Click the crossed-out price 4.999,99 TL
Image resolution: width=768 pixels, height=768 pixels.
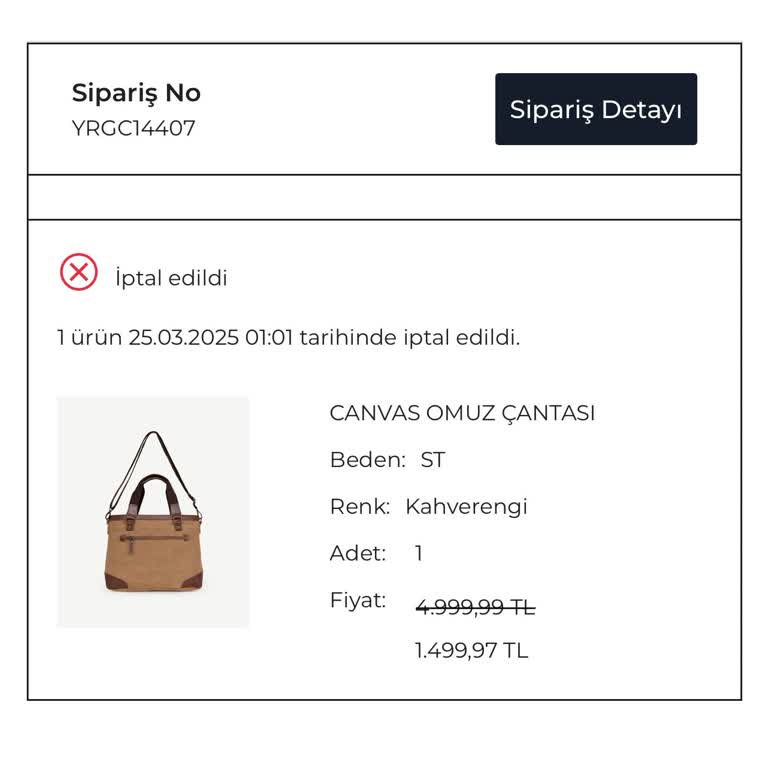pyautogui.click(x=475, y=607)
